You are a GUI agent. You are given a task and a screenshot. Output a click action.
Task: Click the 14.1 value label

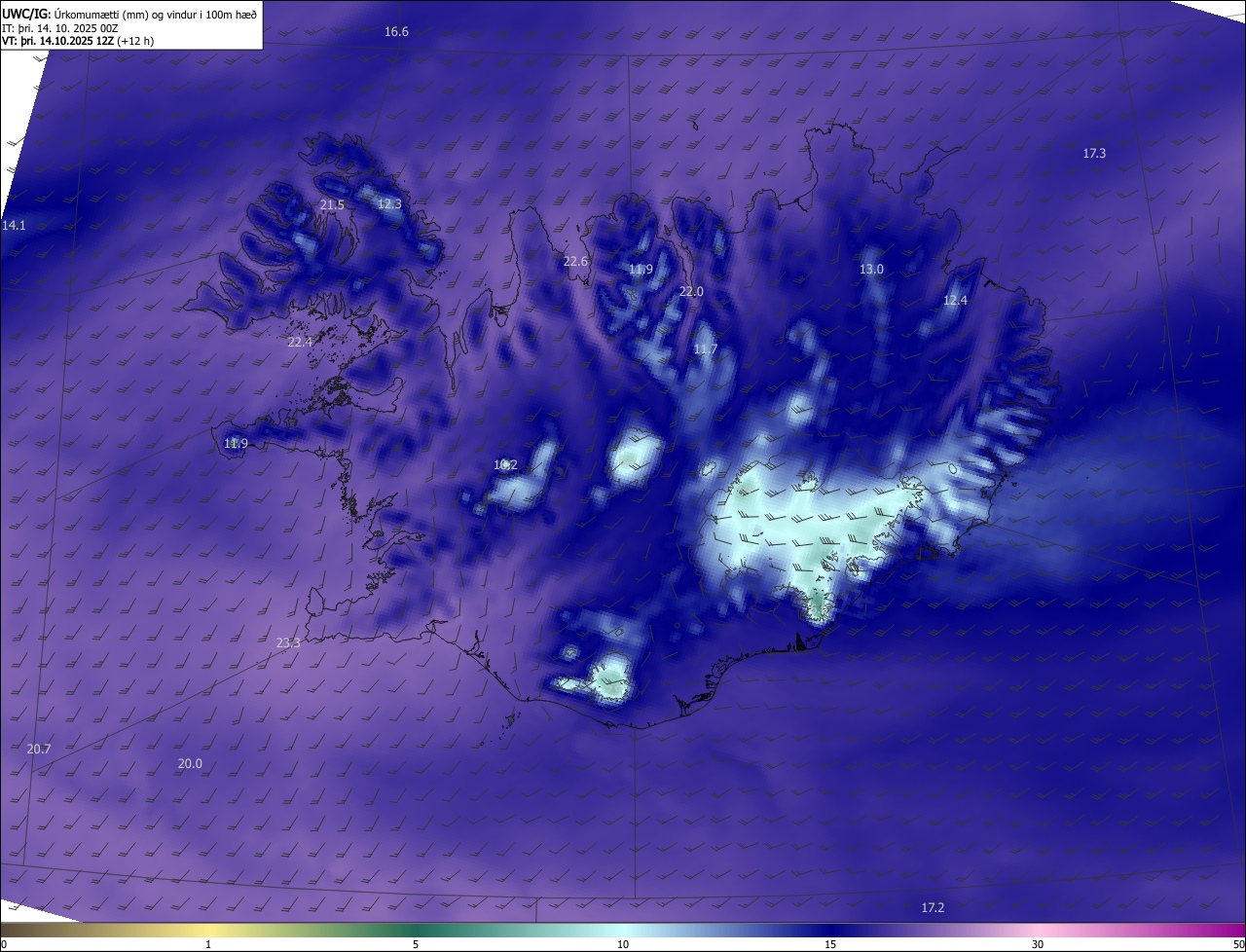(x=14, y=226)
